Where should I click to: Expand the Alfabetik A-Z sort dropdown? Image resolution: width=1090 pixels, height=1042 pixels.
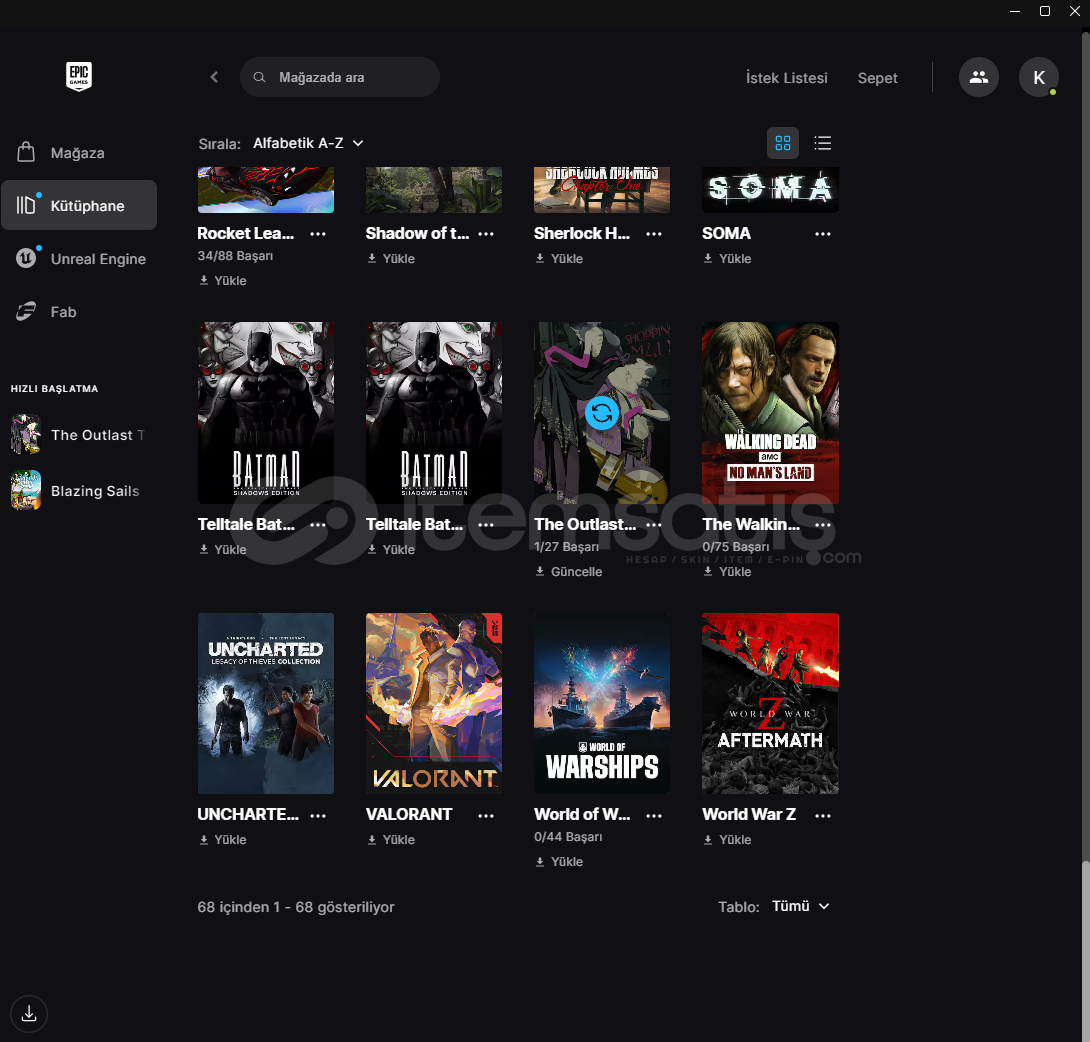point(308,143)
